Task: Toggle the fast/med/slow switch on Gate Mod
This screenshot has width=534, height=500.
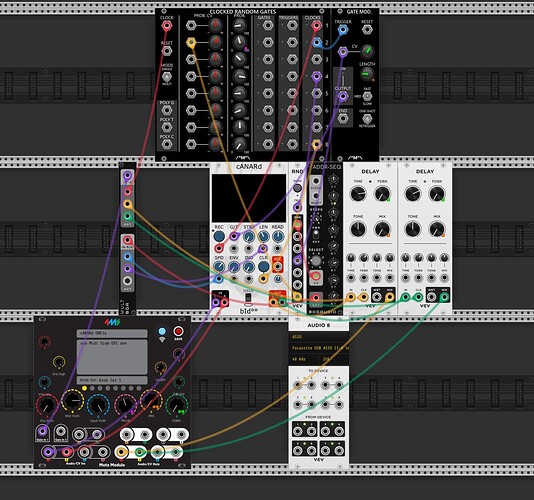Action: [367, 96]
